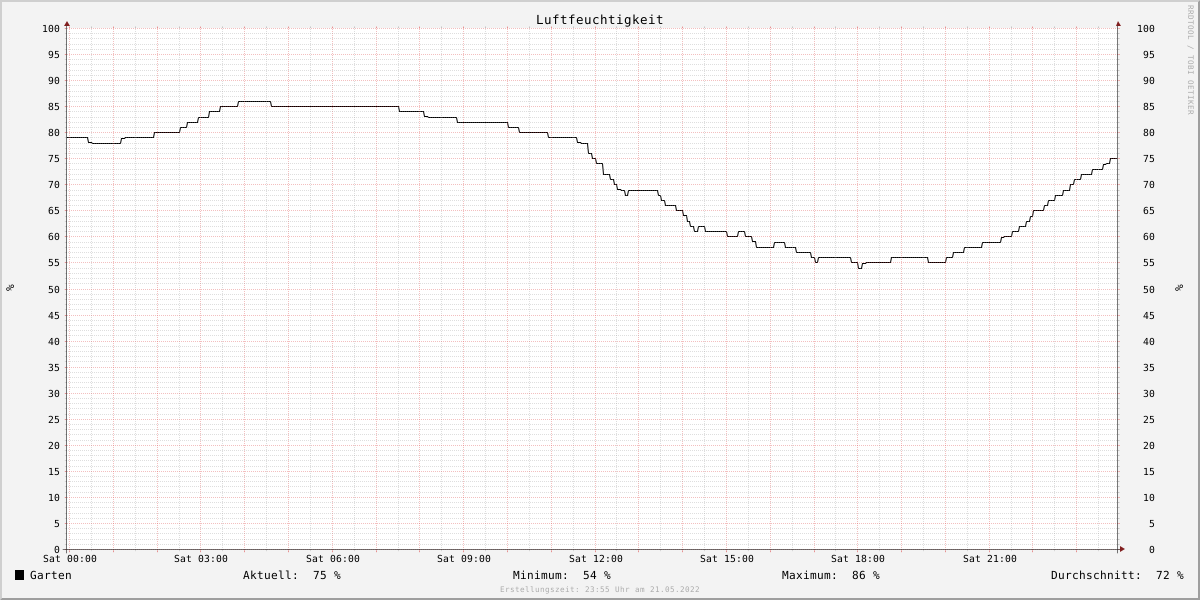Click the "10" label on the left axis
Screen dimensions: 1200x600
(x=54, y=498)
